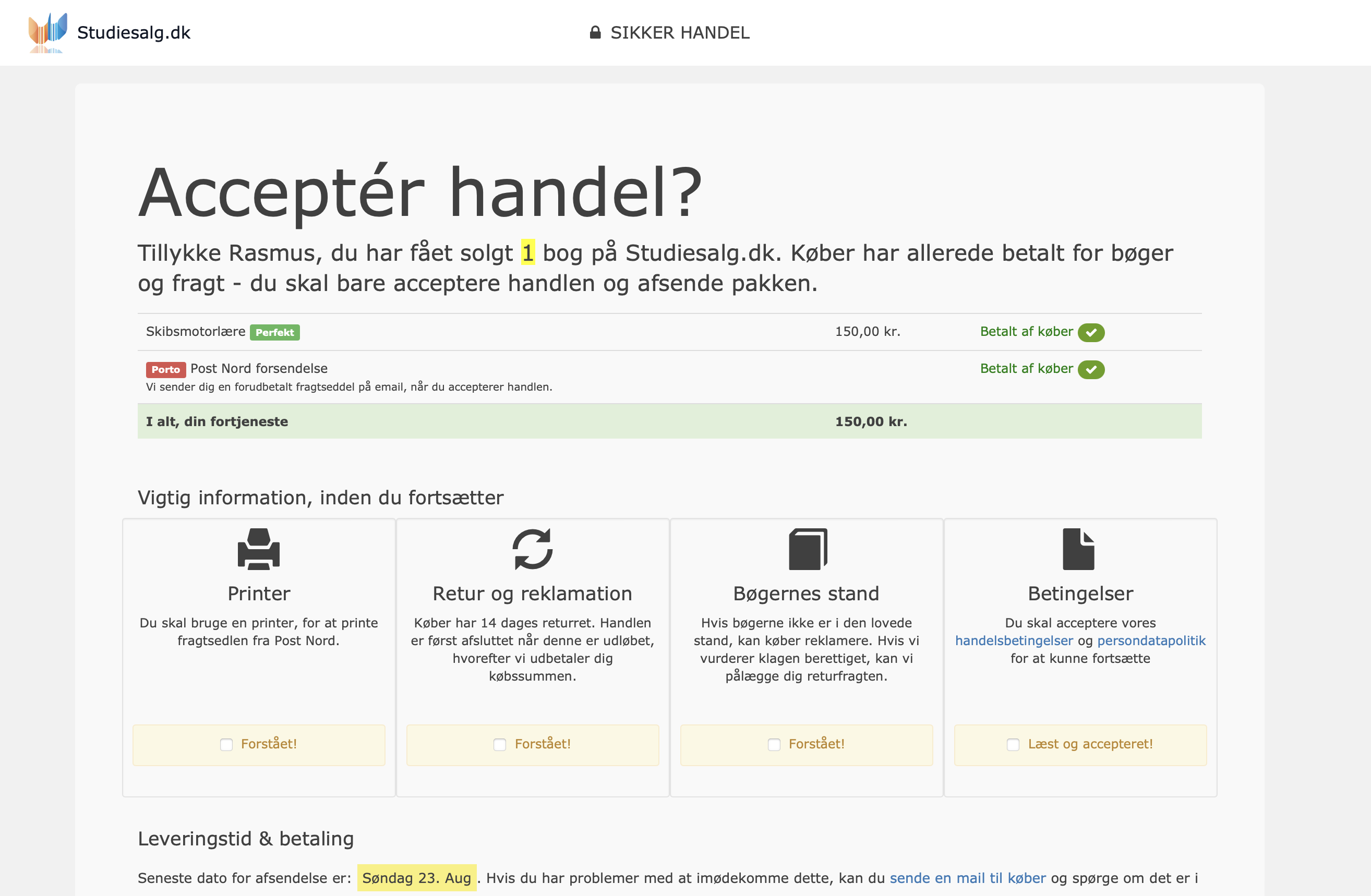Click the book icon above Bøgernes stand
The width and height of the screenshot is (1371, 896).
[x=807, y=549]
